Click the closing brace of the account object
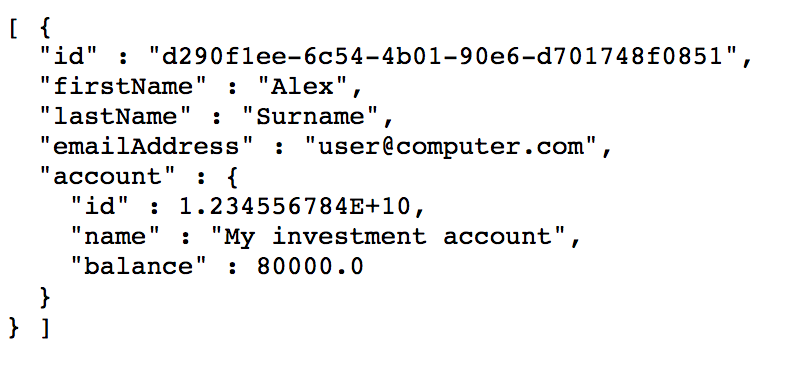This screenshot has width=790, height=368. (45, 297)
